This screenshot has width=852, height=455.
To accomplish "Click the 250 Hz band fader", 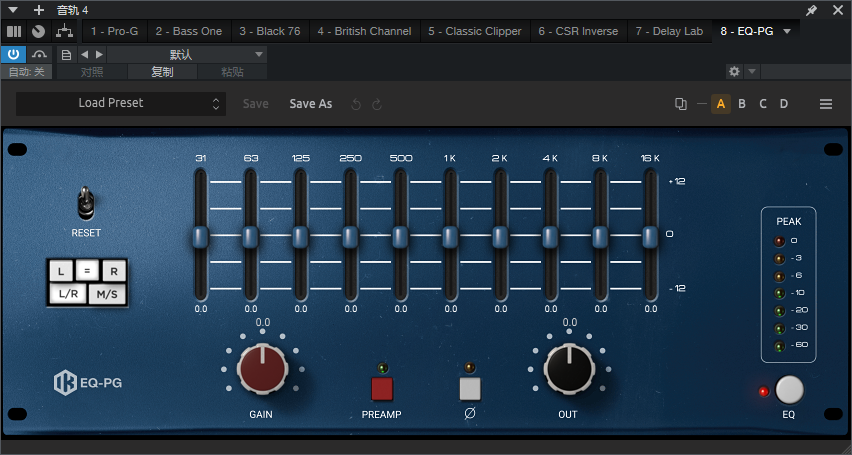I will click(350, 237).
